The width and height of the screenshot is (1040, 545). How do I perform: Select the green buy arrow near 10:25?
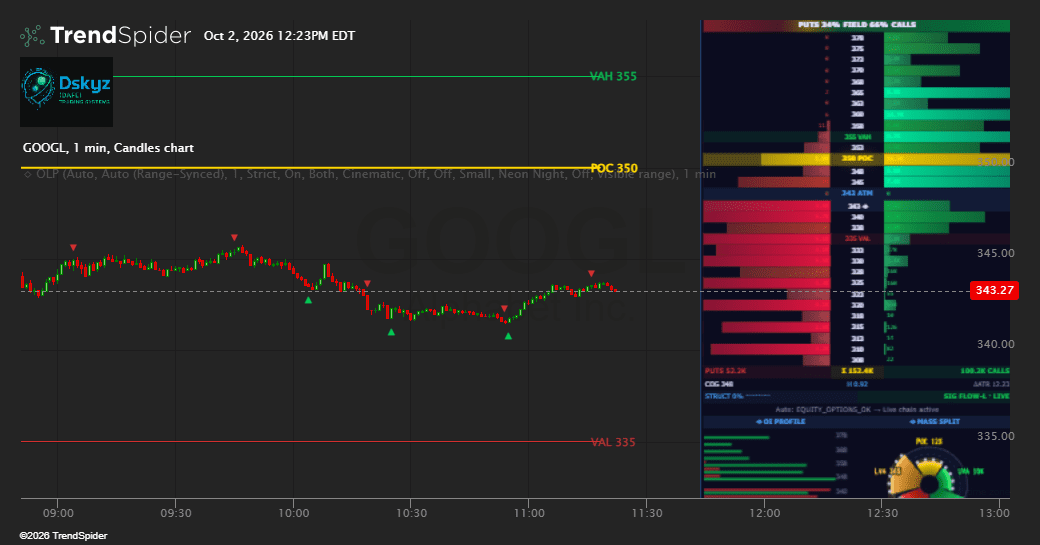point(391,332)
